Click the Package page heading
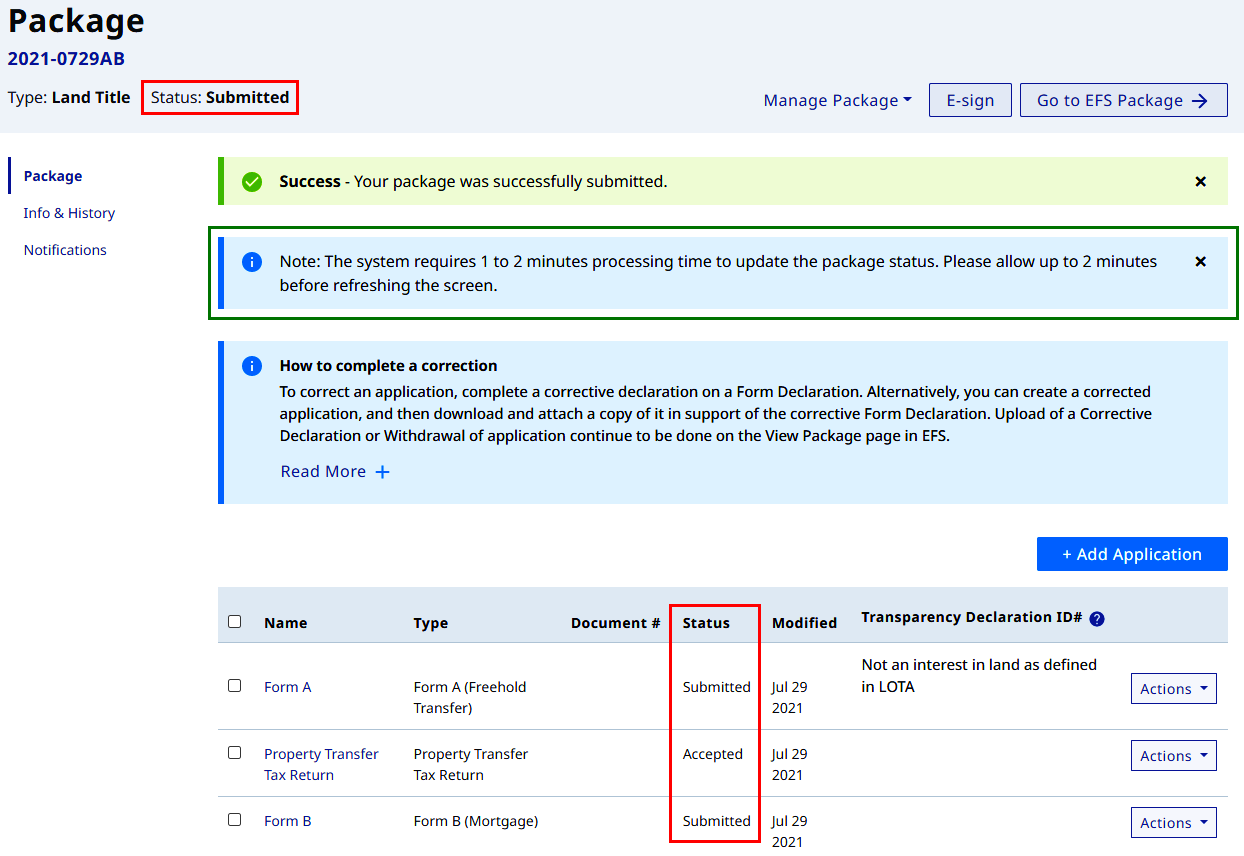 76,21
